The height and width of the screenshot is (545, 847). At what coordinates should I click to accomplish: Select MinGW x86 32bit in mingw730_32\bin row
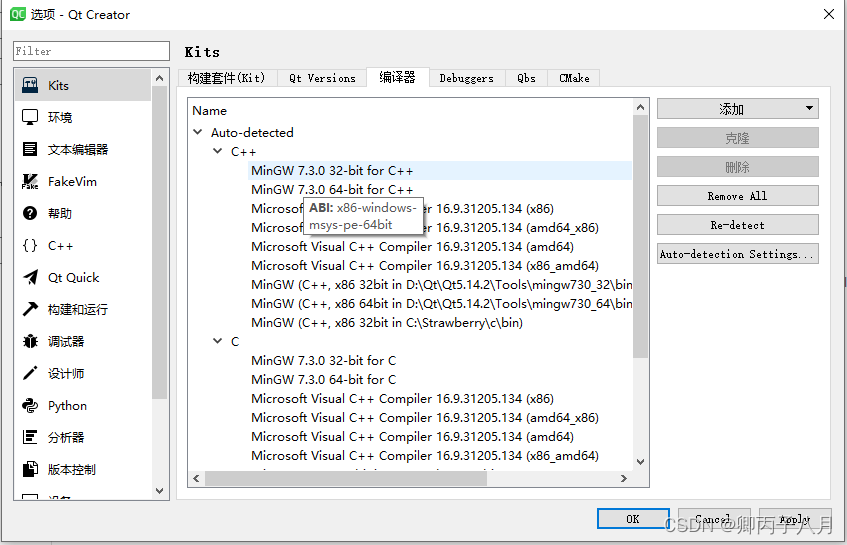click(440, 285)
